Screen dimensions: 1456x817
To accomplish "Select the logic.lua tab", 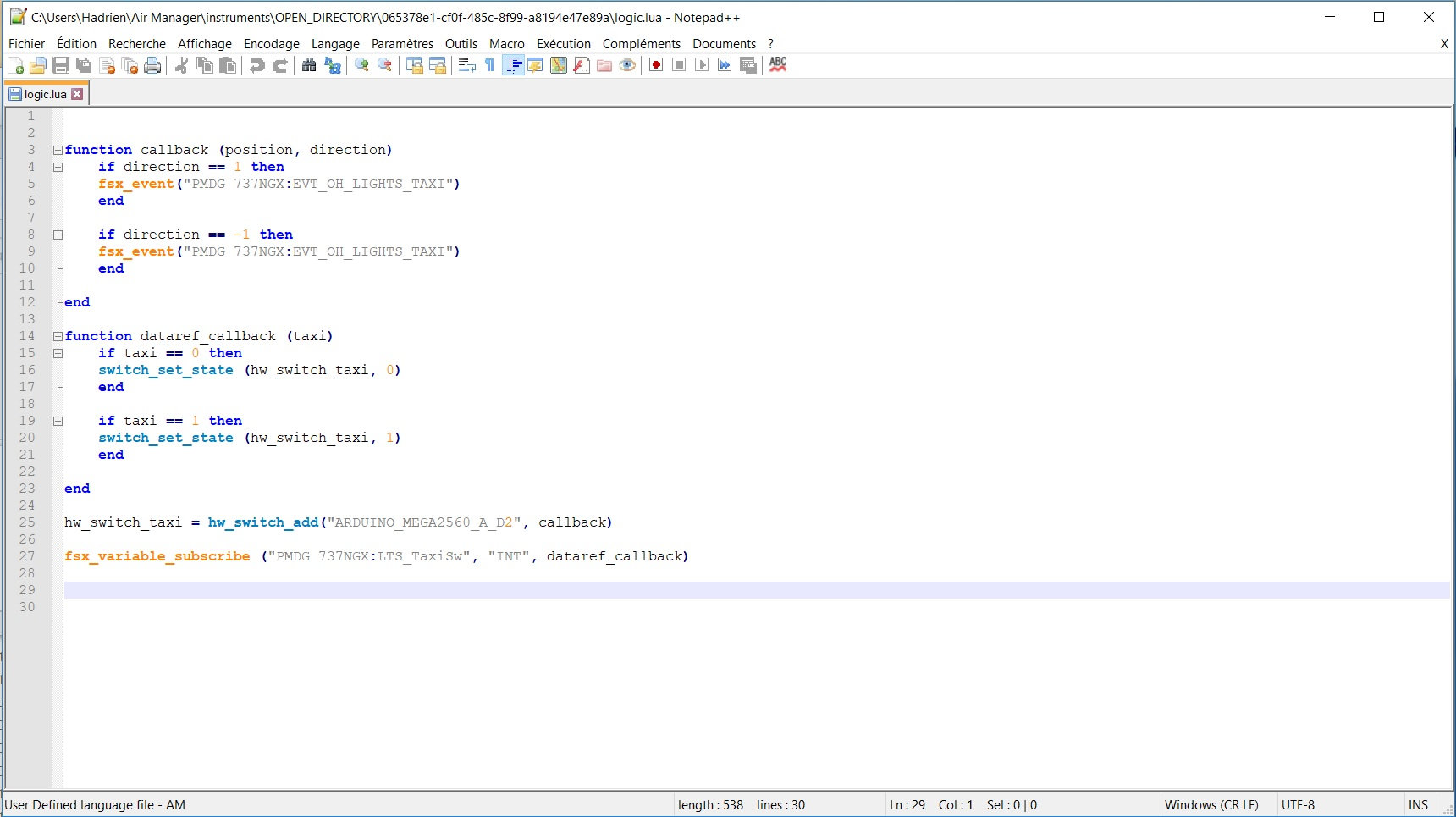I will coord(46,94).
